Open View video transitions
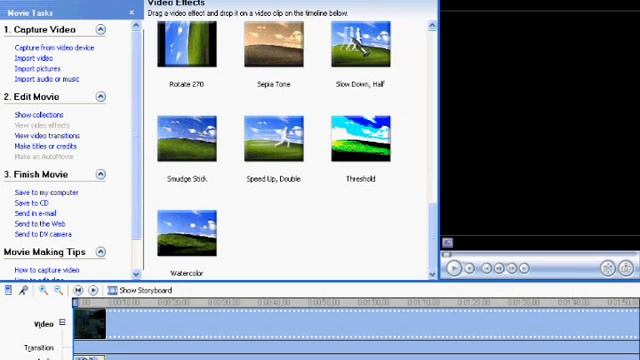The height and width of the screenshot is (360, 640). [x=47, y=136]
